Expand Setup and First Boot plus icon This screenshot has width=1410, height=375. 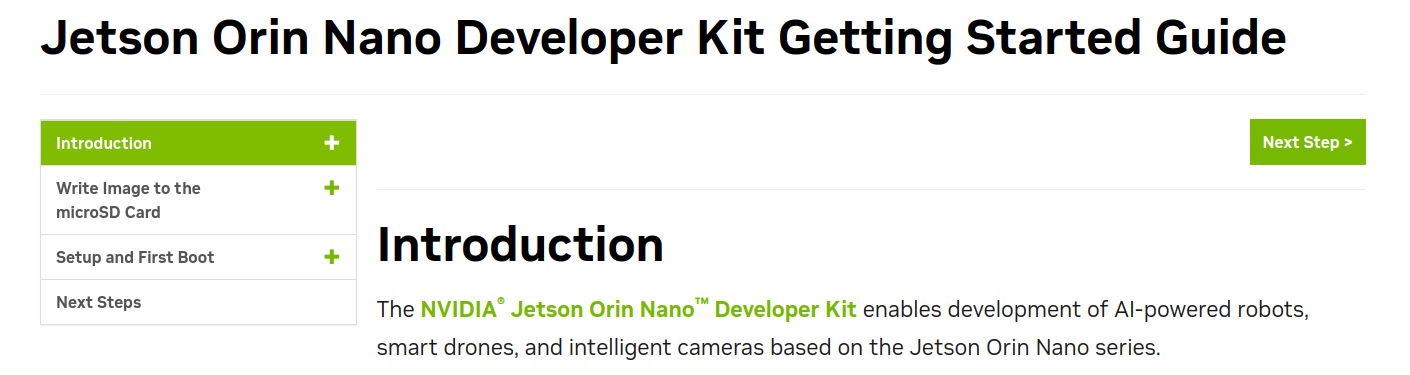pos(332,257)
